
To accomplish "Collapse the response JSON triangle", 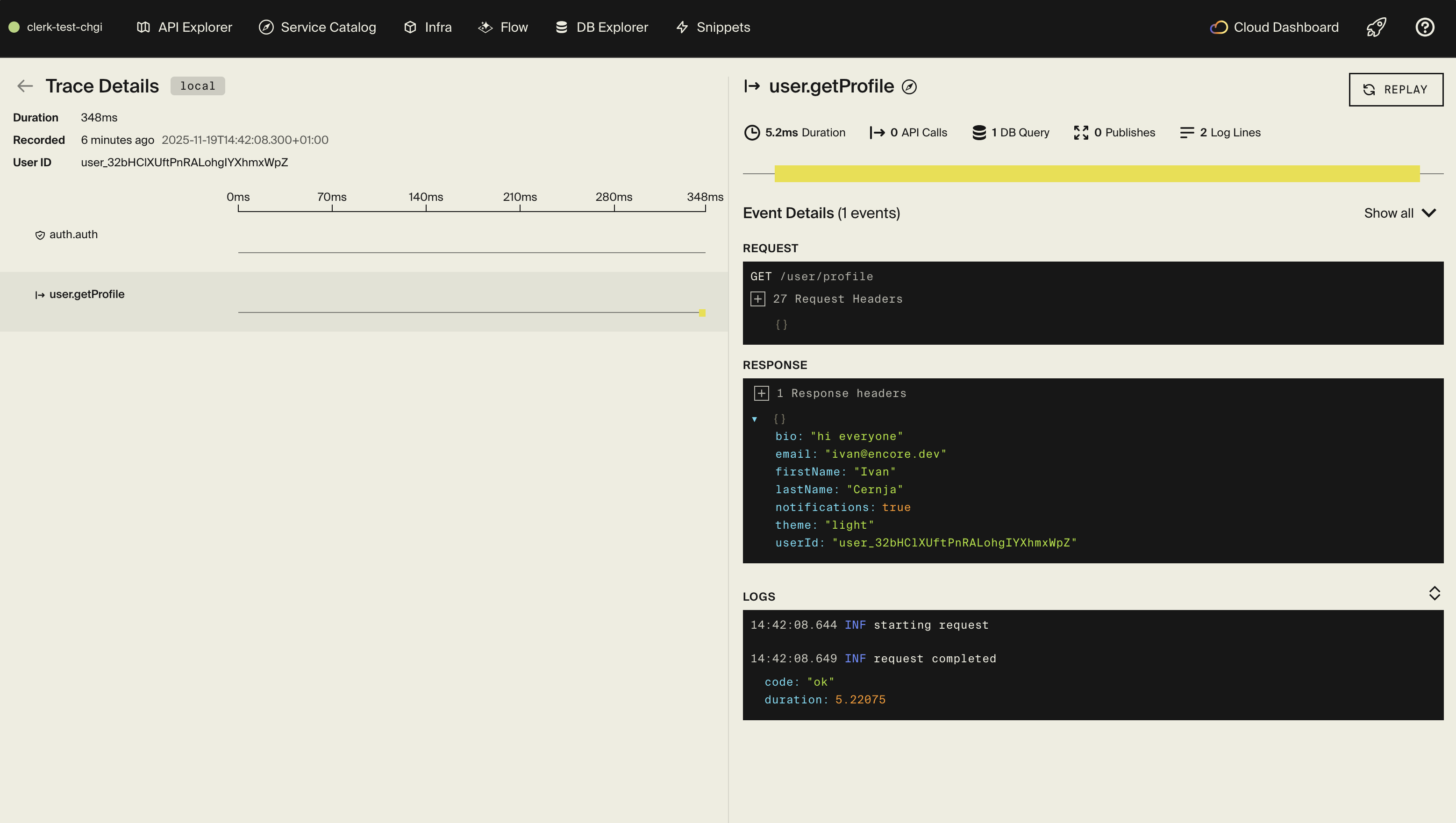I will pos(754,419).
